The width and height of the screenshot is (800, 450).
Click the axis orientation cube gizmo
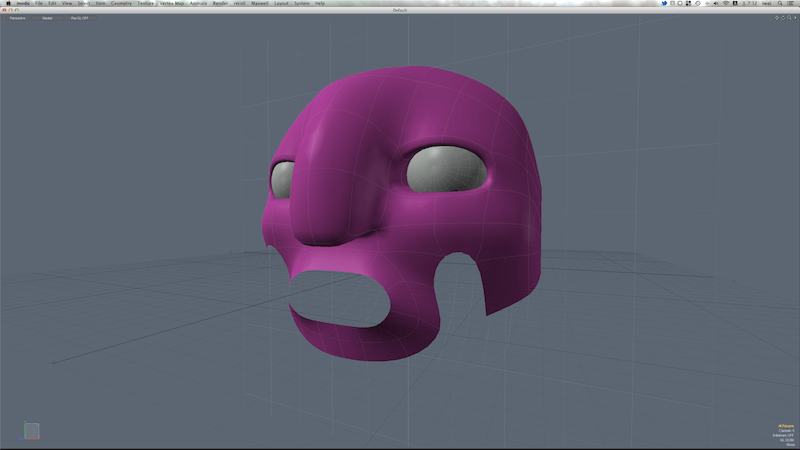(32, 431)
